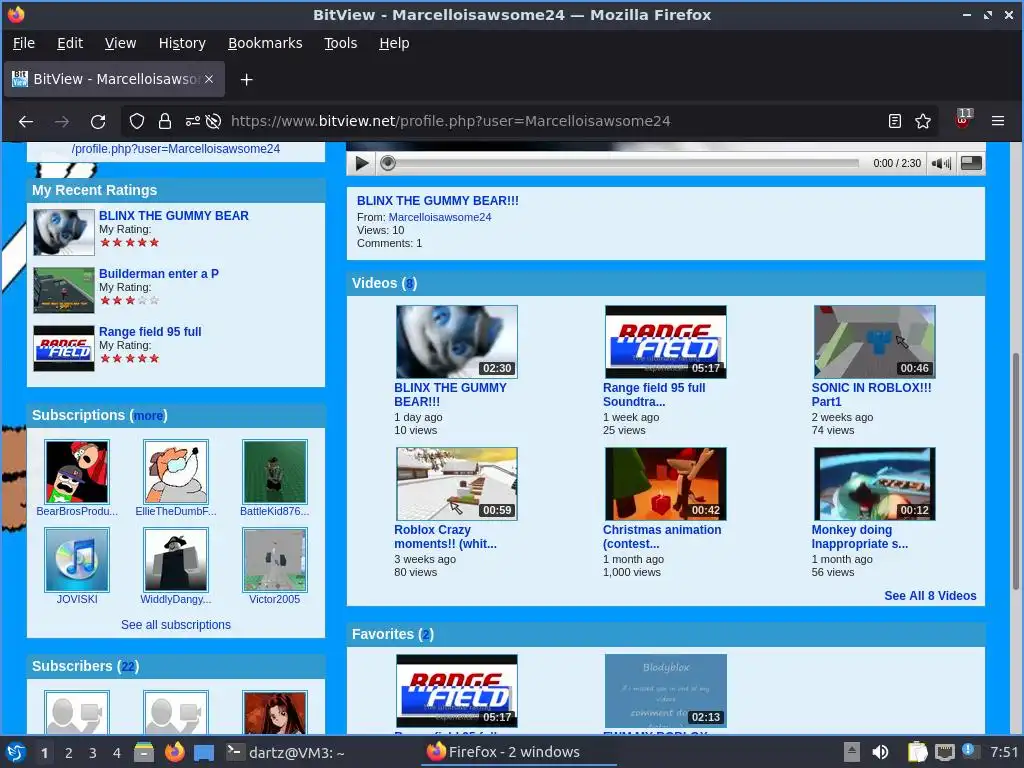Go back with the browser back arrow
The width and height of the screenshot is (1024, 768).
(26, 121)
